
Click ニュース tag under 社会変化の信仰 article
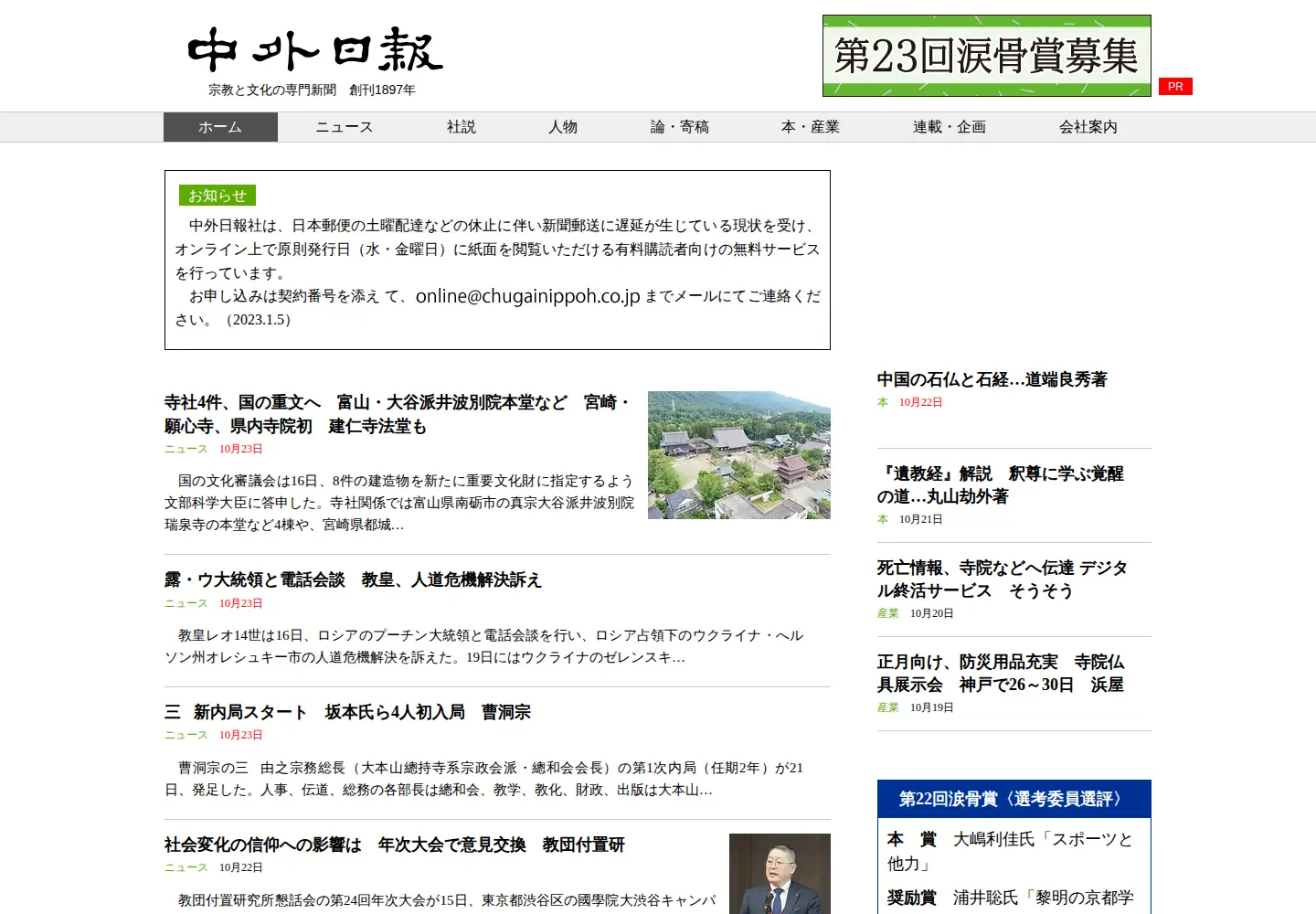click(186, 867)
